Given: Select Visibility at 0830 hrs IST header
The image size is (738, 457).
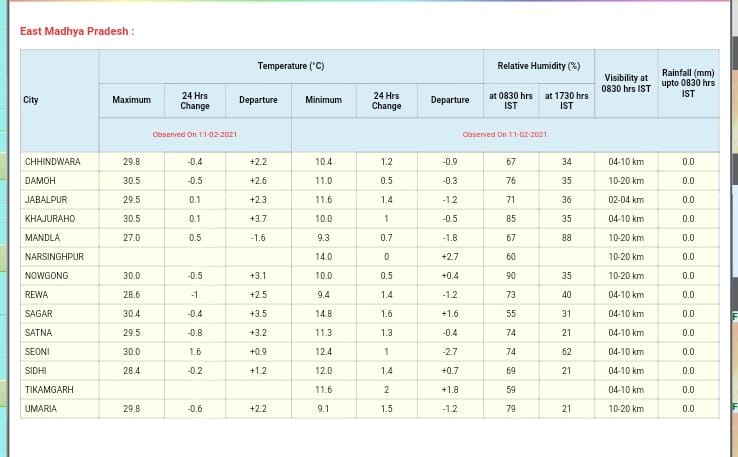Looking at the screenshot, I should pos(625,83).
